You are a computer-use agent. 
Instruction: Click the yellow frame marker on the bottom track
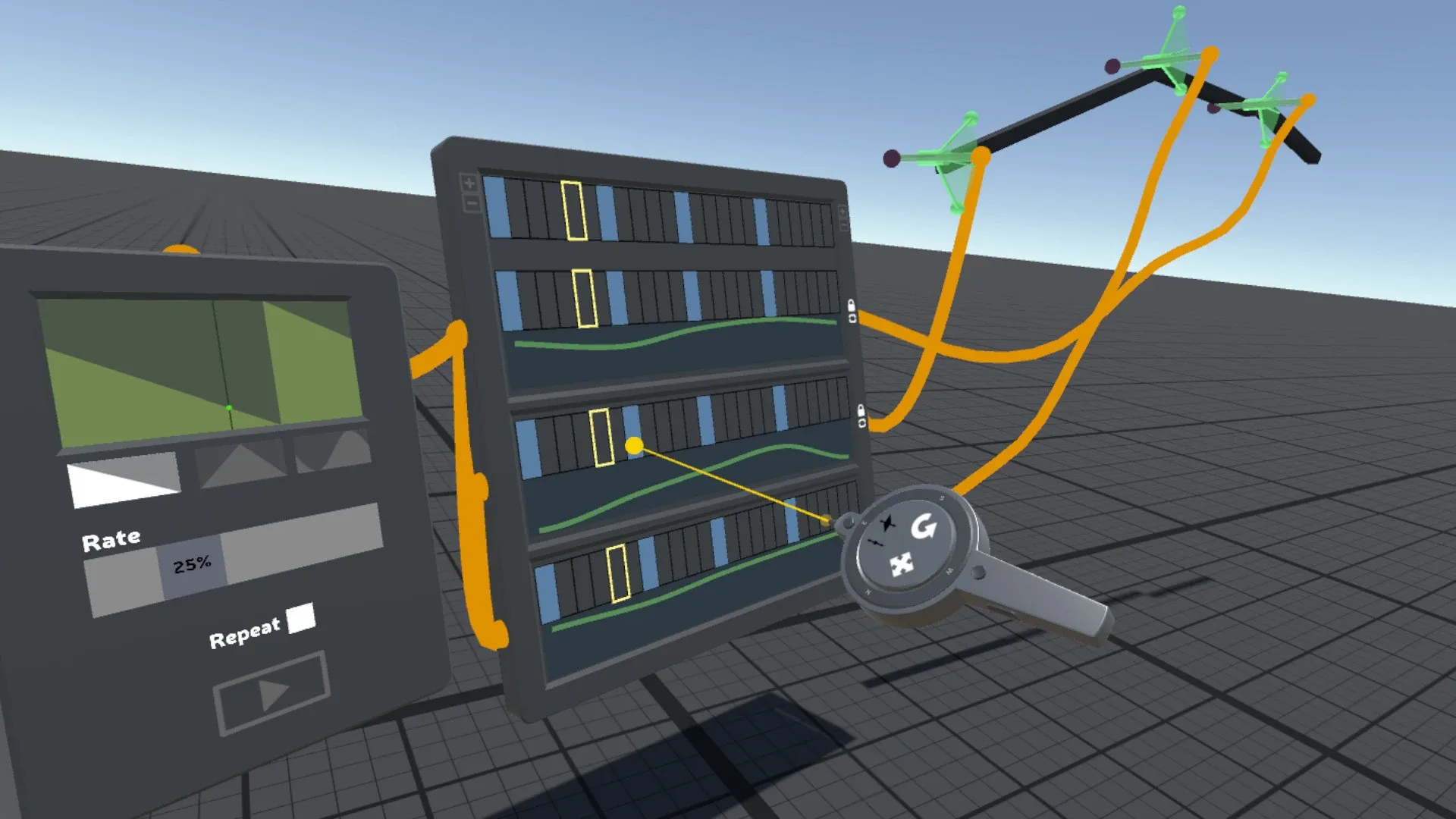point(618,573)
